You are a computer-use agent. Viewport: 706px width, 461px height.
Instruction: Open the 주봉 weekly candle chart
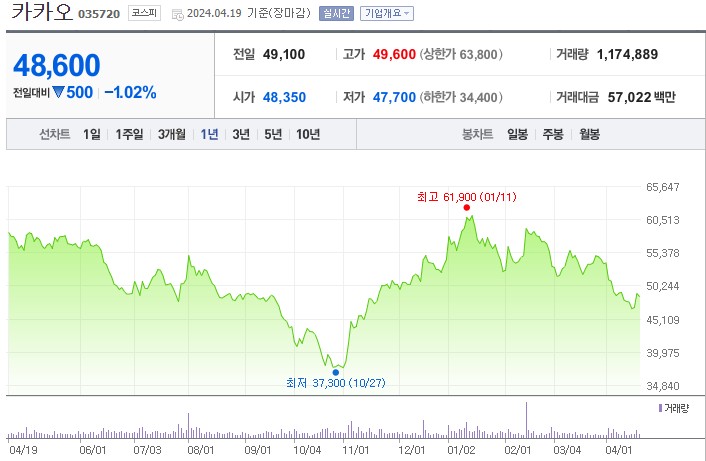coord(553,134)
